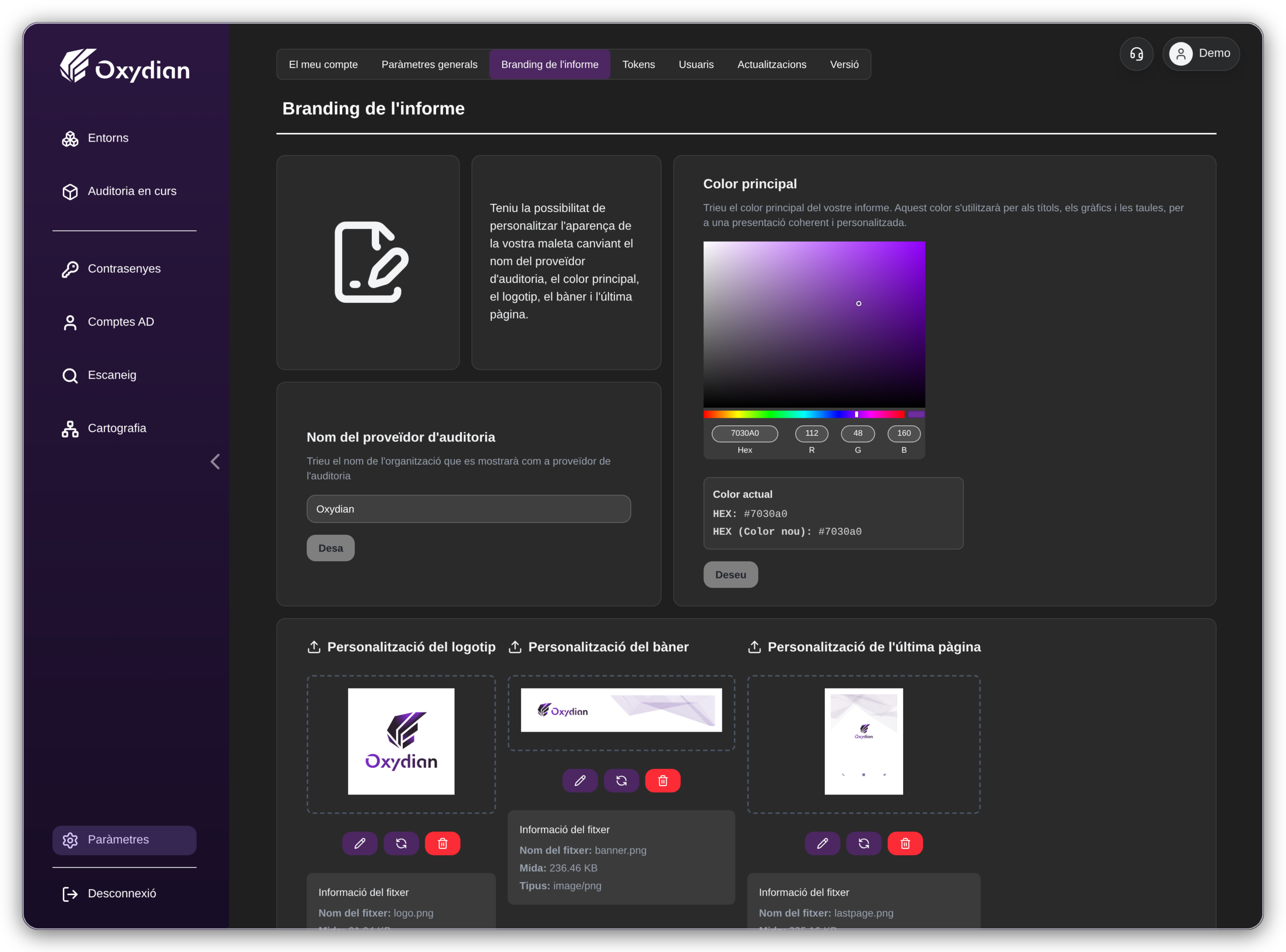The width and height of the screenshot is (1286, 952).
Task: Refresh the last page image
Action: [864, 844]
